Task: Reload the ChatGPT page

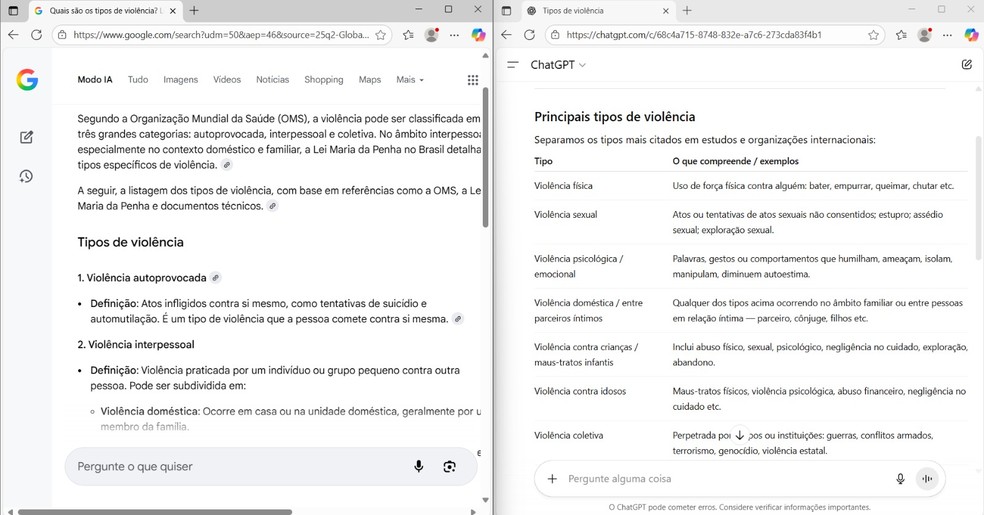Action: [x=530, y=35]
